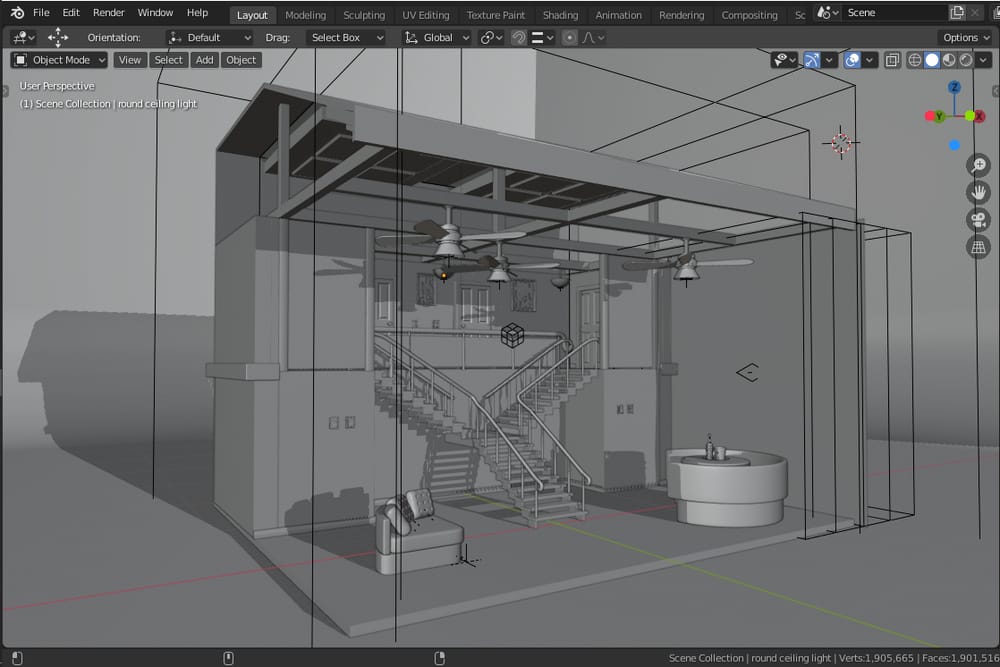Toggle X-ray mode

point(892,60)
